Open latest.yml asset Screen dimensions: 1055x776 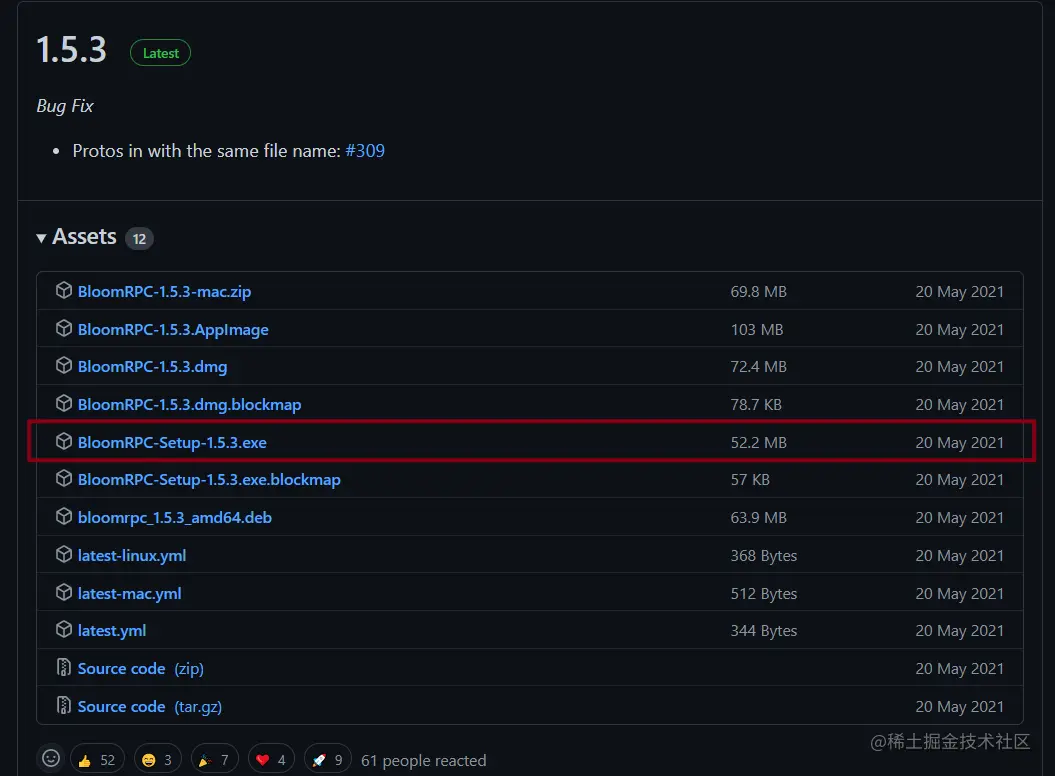tap(112, 631)
